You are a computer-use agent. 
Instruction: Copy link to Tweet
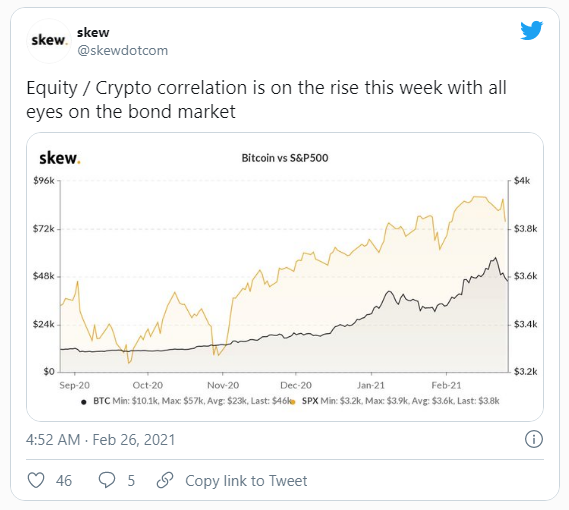click(x=246, y=481)
